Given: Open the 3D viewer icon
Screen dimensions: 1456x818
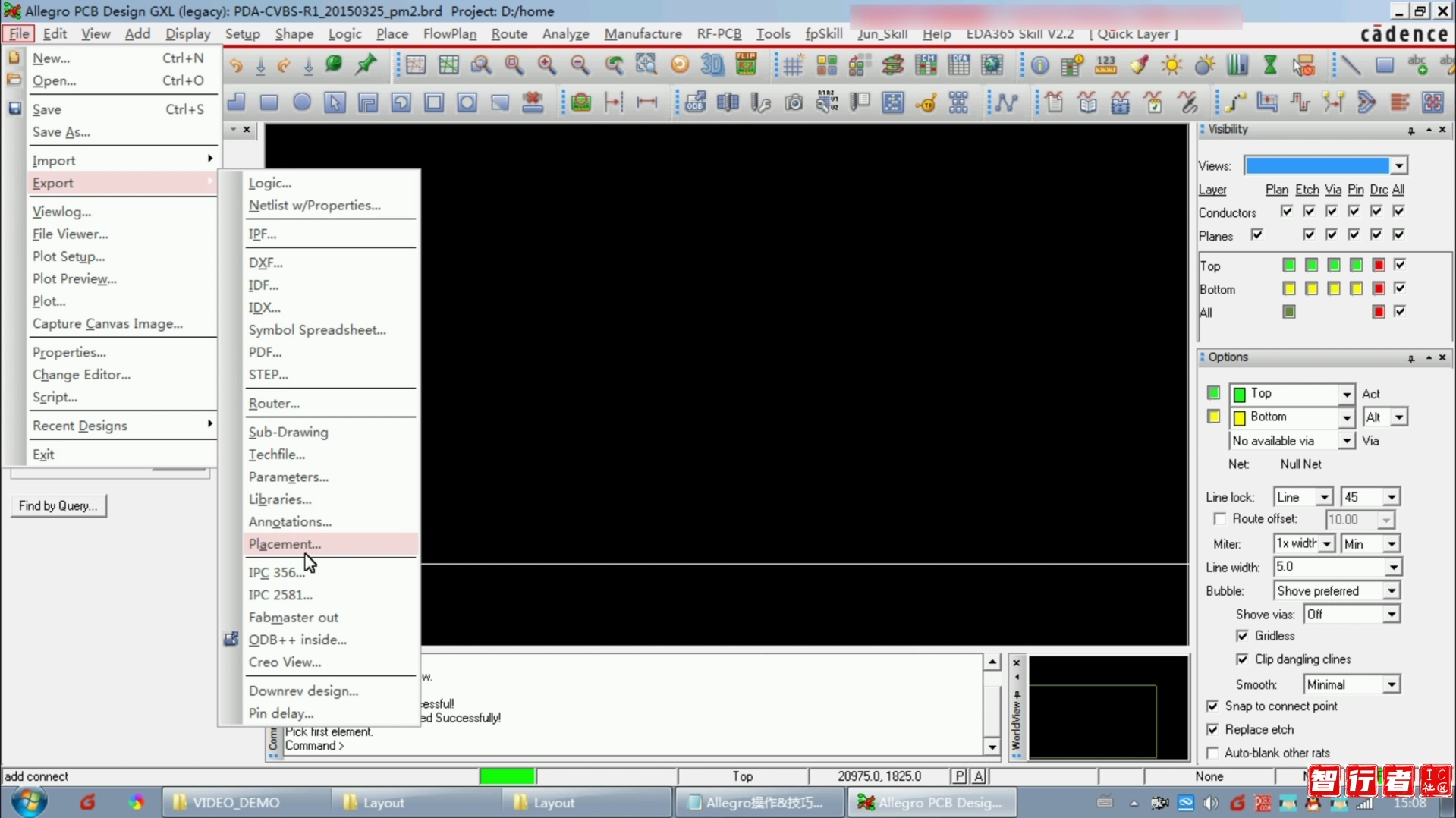Looking at the screenshot, I should pyautogui.click(x=712, y=65).
